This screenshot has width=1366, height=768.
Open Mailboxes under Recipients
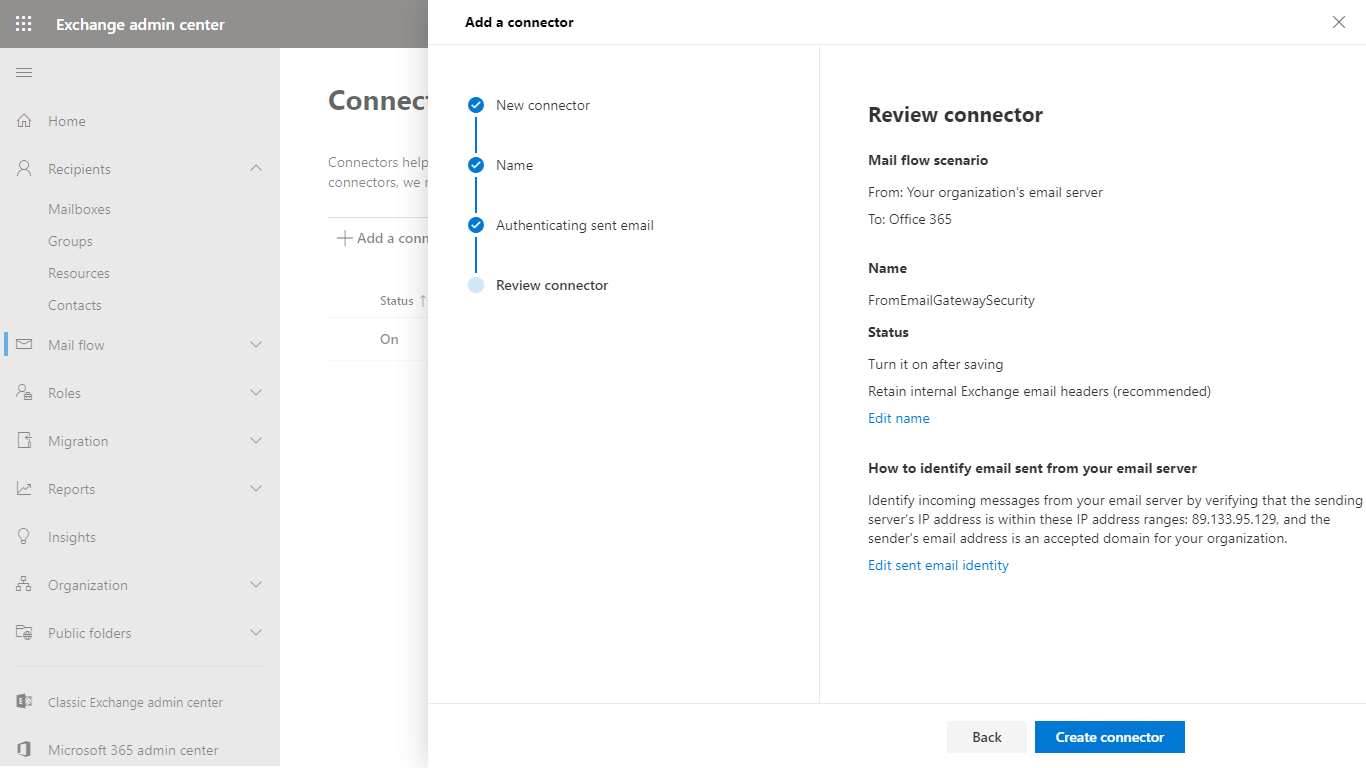point(79,209)
